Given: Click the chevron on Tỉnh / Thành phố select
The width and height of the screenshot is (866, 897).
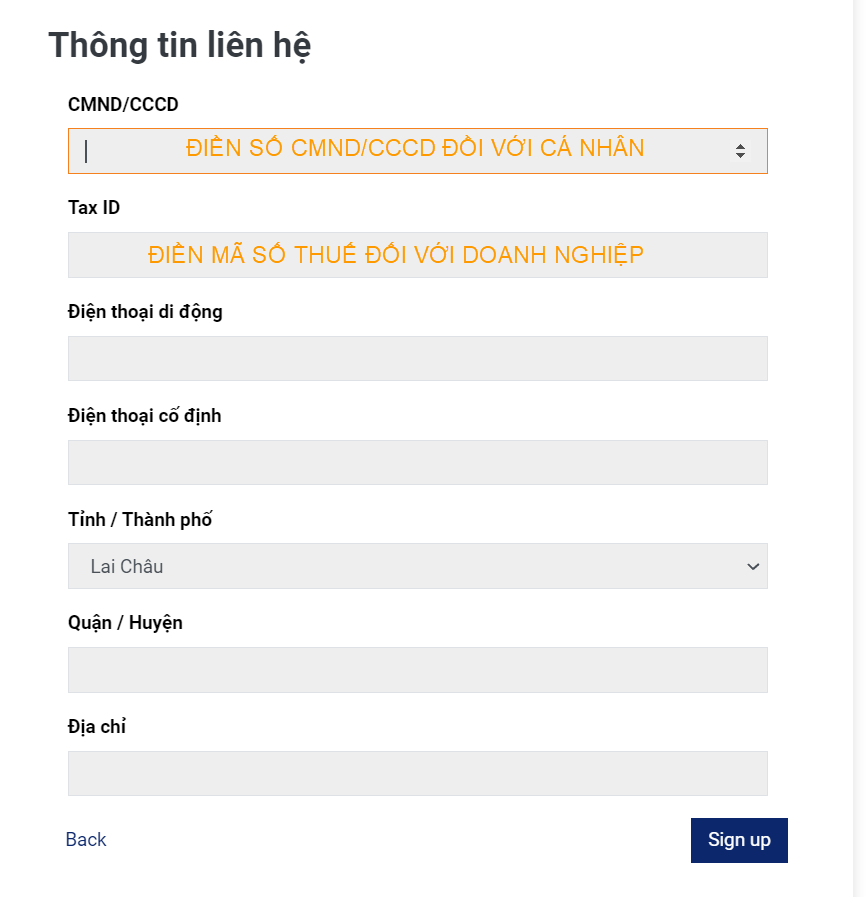Looking at the screenshot, I should tap(753, 566).
